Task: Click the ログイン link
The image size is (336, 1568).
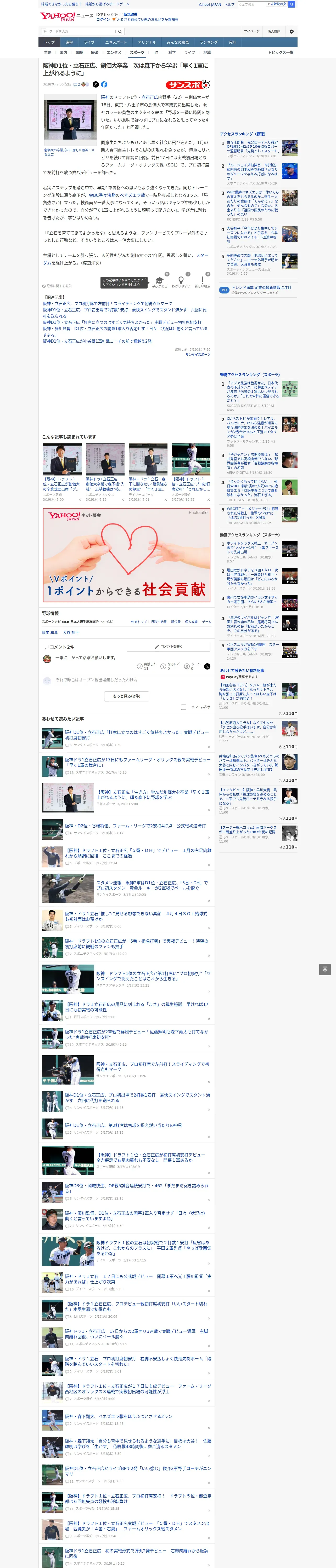Action: pyautogui.click(x=103, y=20)
